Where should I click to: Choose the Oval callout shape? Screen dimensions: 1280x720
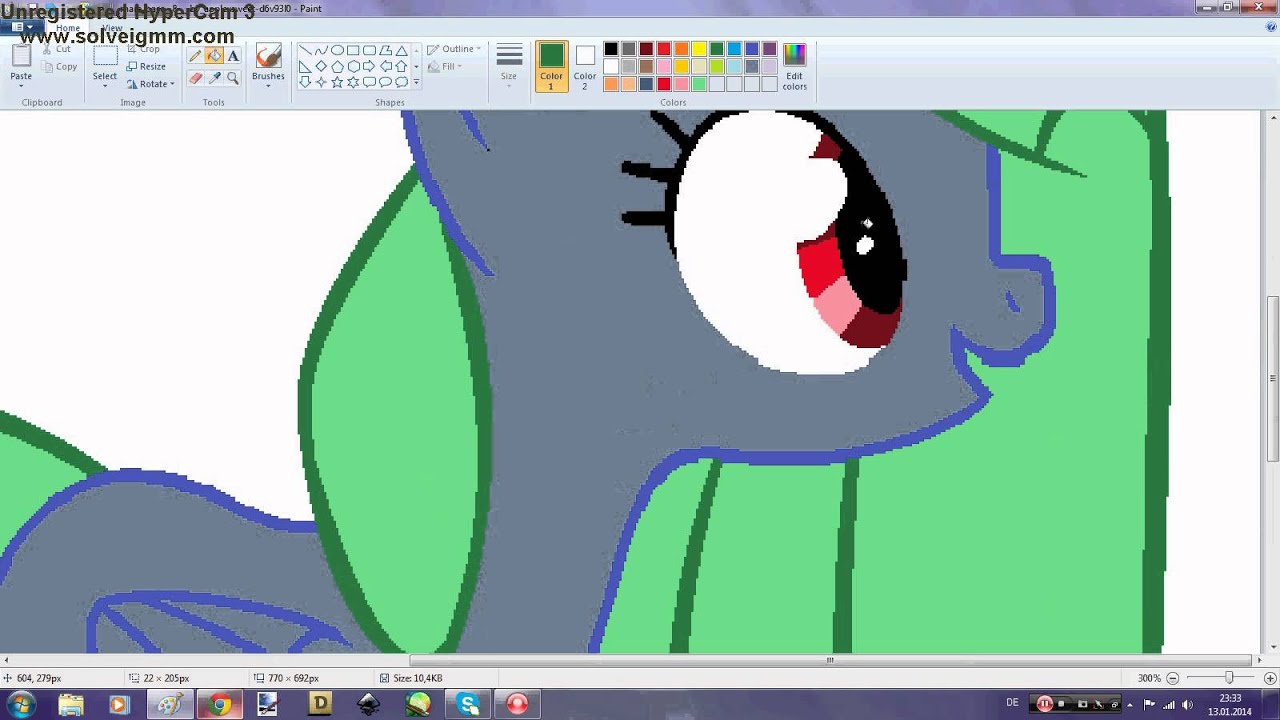pos(385,82)
